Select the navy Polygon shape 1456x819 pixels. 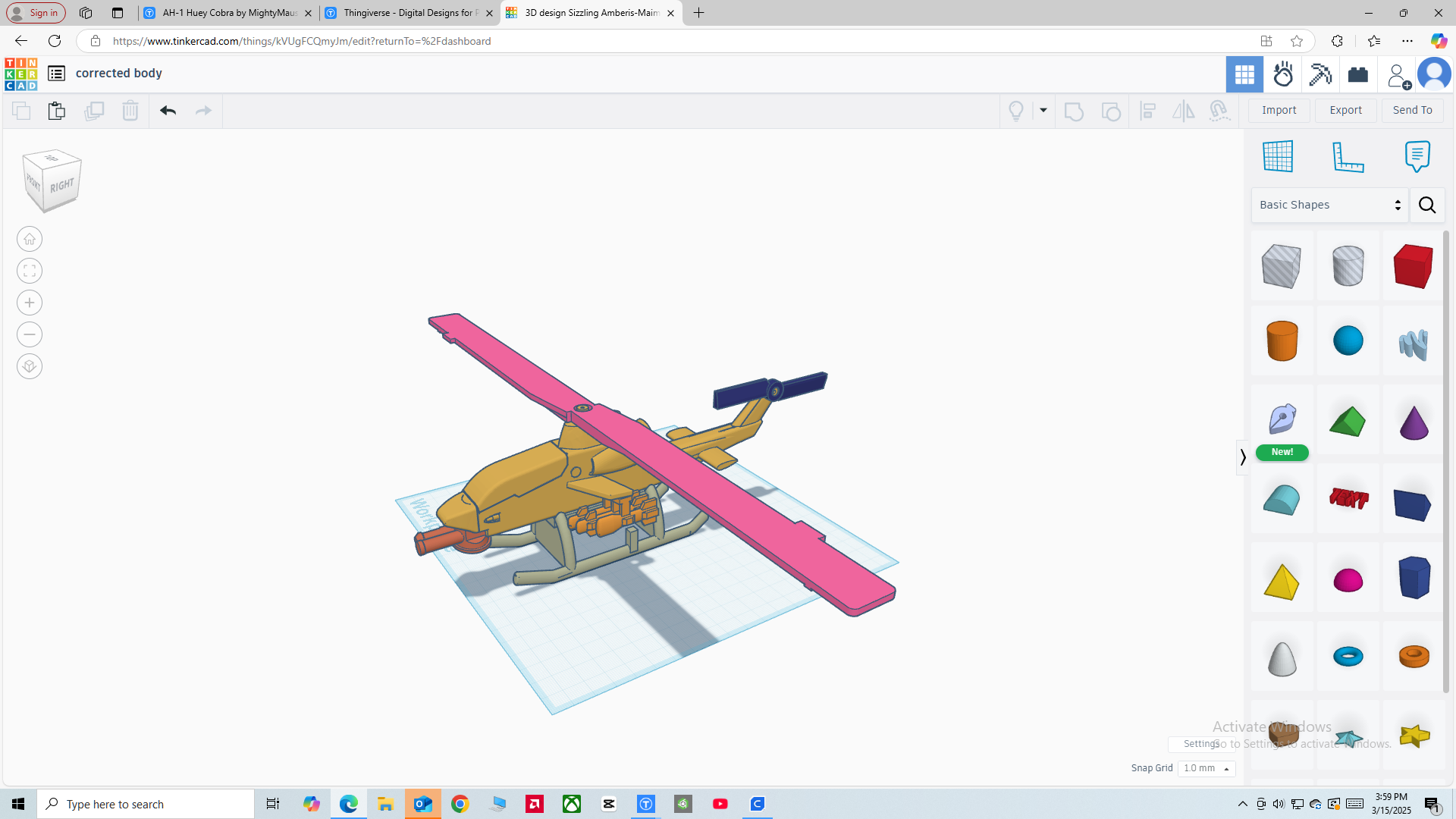pyautogui.click(x=1413, y=578)
